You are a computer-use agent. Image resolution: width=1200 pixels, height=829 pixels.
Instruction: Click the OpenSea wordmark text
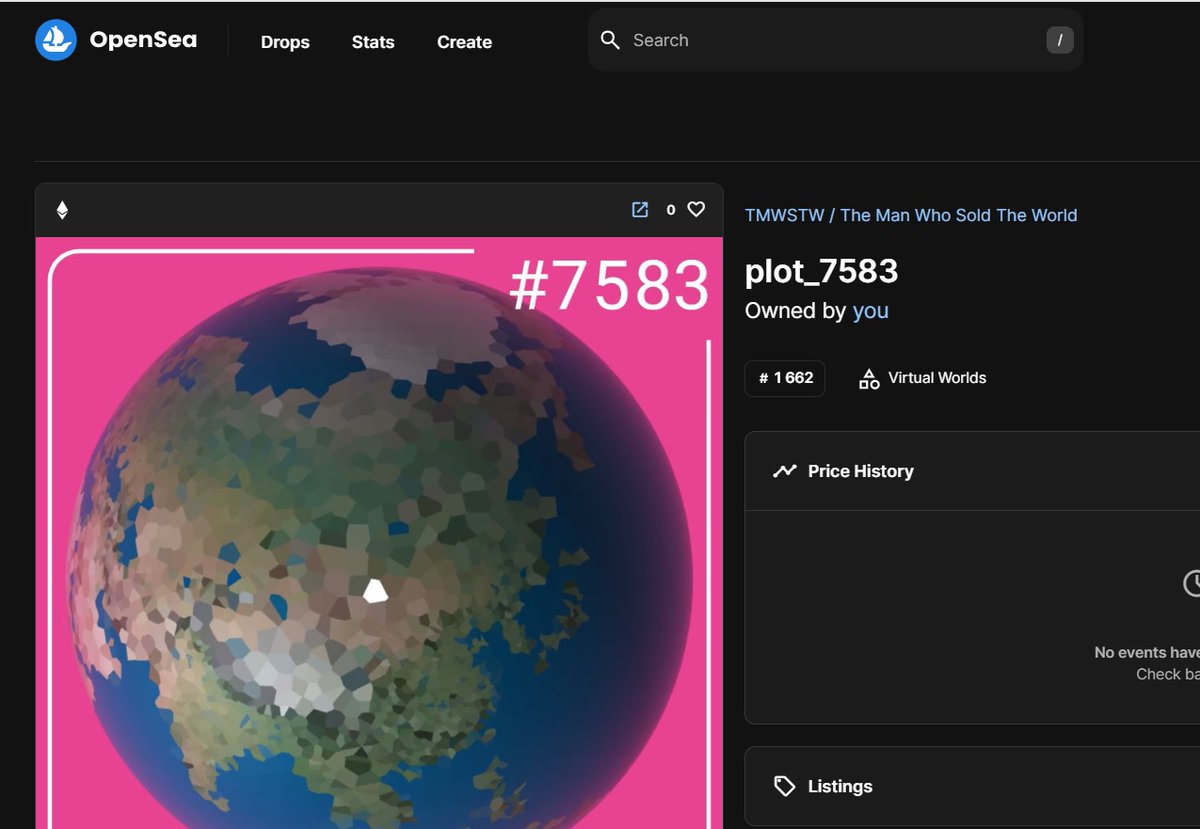click(143, 40)
